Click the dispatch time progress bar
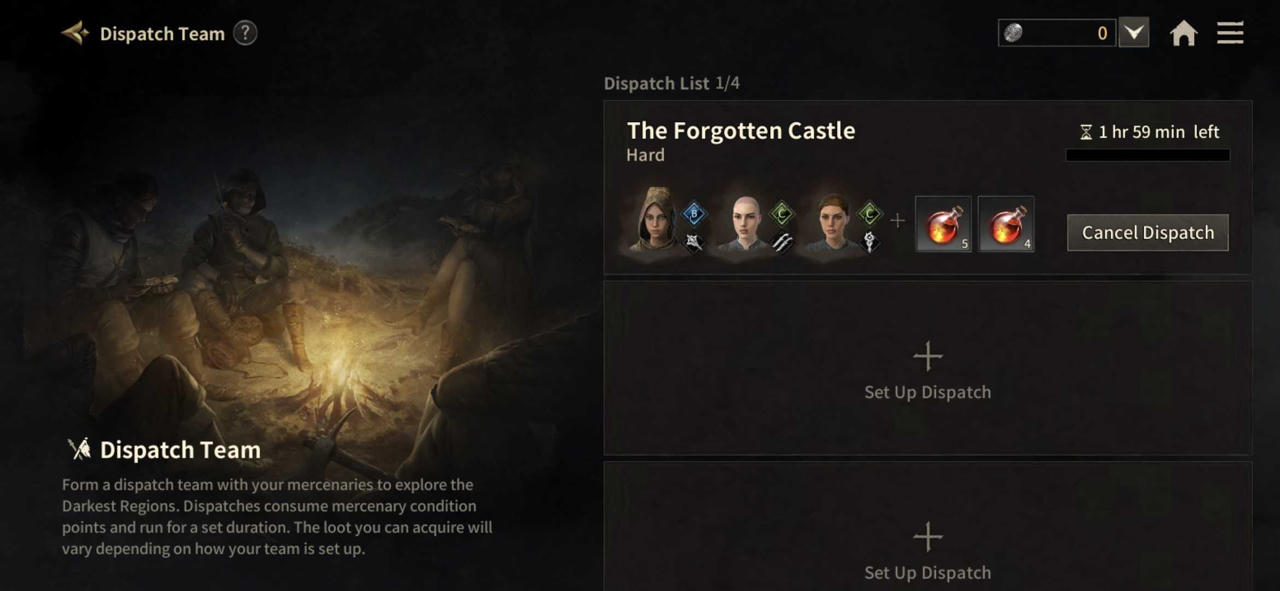Viewport: 1280px width, 591px height. pos(1148,155)
